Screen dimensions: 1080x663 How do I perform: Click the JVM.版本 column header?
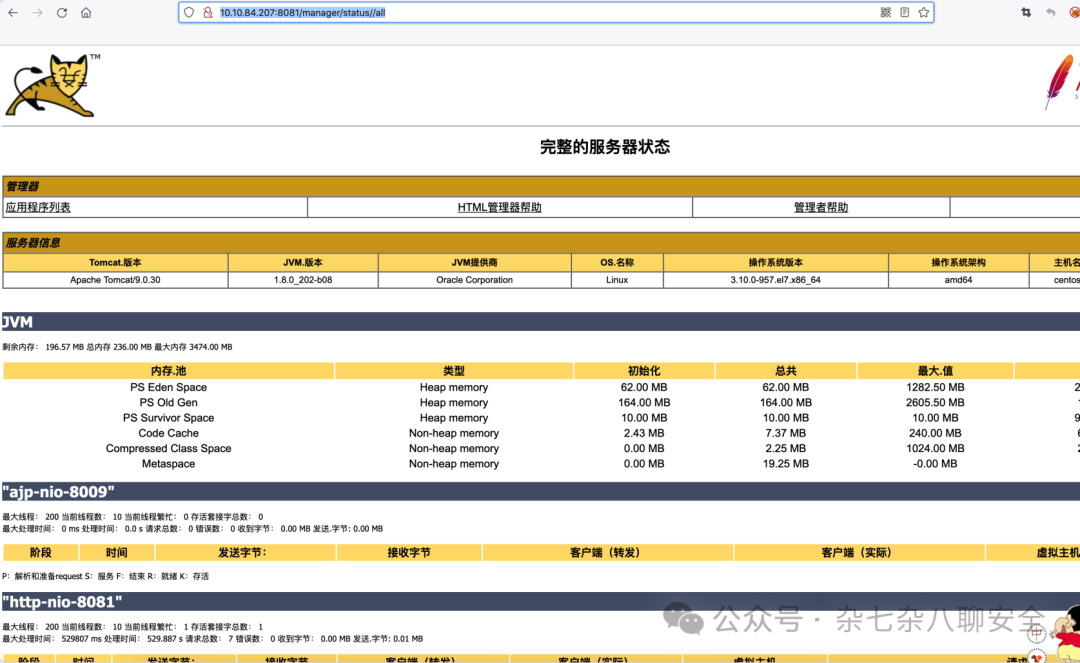[303, 262]
